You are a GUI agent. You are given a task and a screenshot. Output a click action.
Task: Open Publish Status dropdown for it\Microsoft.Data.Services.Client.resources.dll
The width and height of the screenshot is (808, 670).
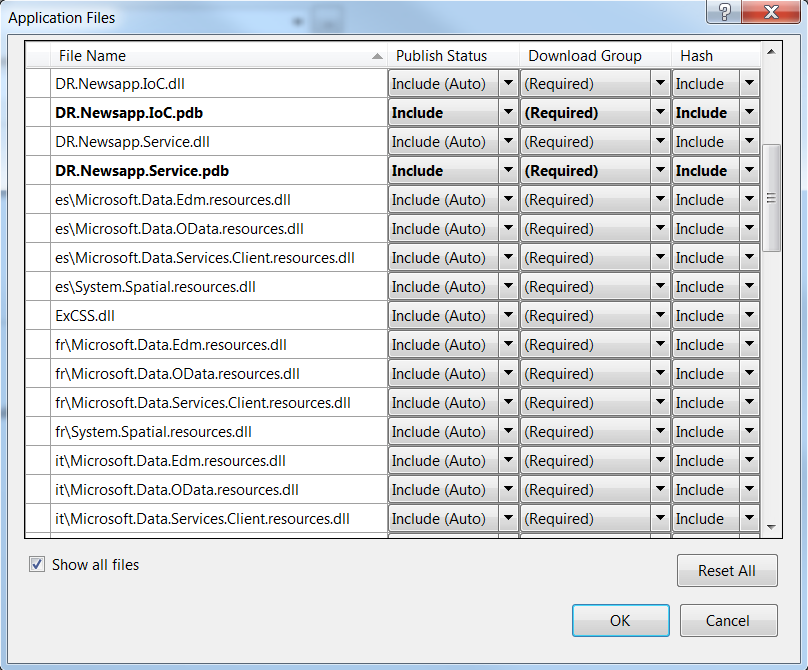pos(508,518)
